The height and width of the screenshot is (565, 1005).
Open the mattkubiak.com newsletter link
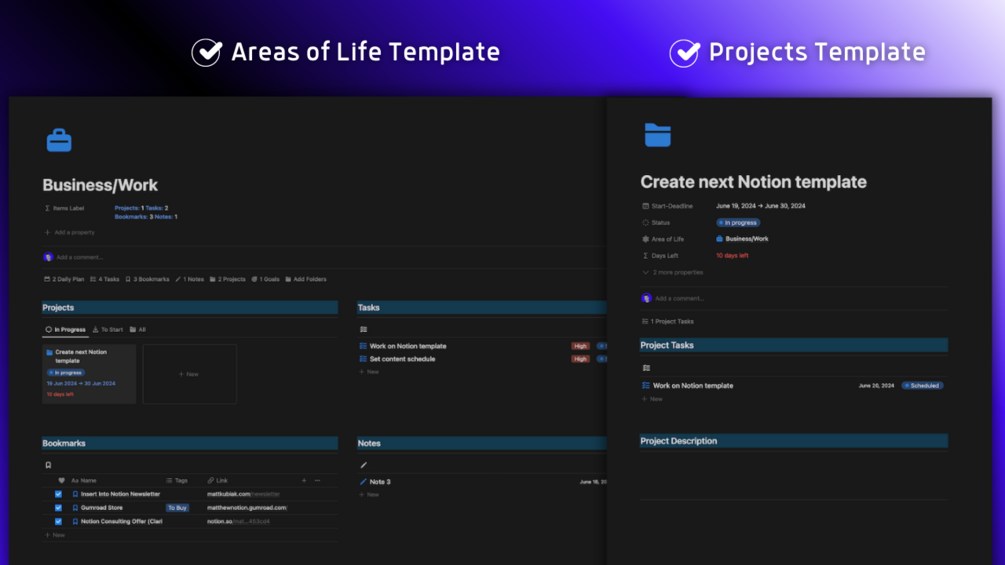click(244, 495)
